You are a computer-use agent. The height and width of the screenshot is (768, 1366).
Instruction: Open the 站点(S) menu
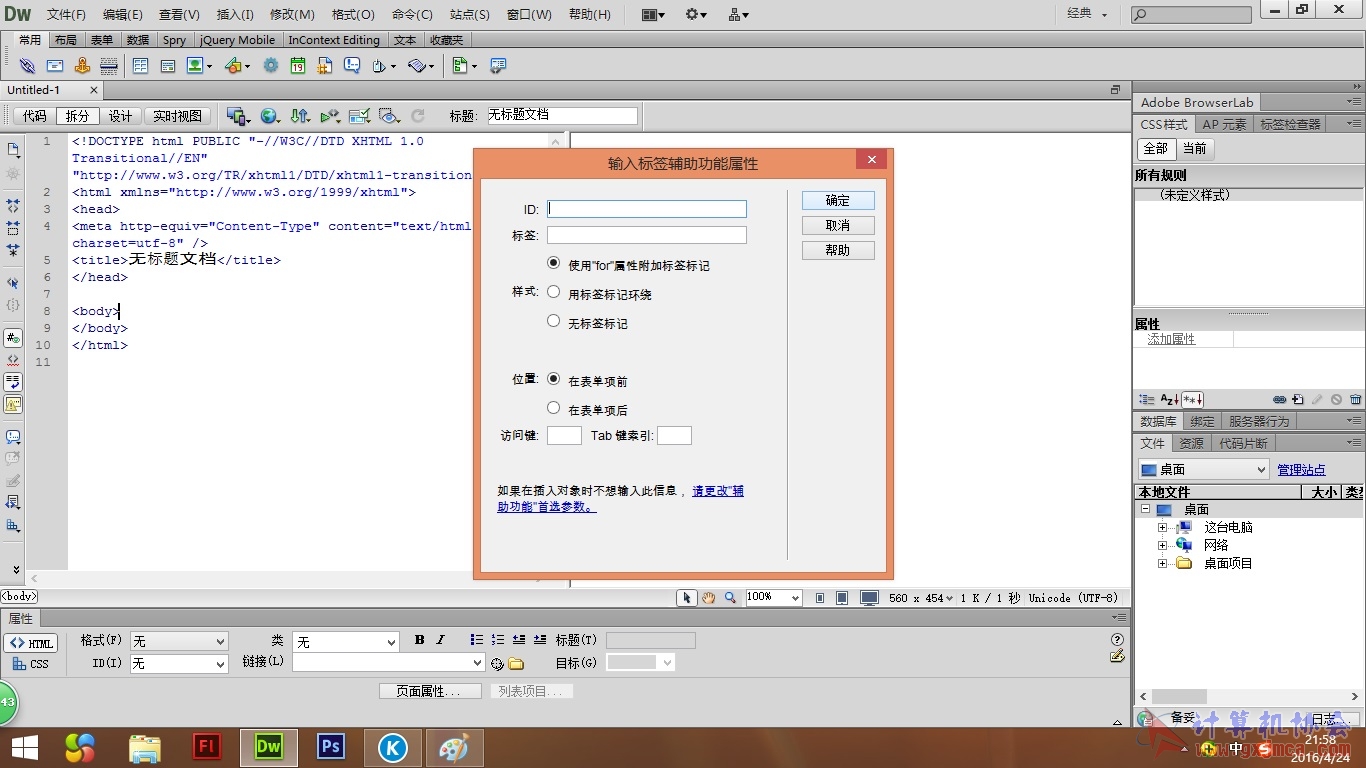pyautogui.click(x=470, y=15)
